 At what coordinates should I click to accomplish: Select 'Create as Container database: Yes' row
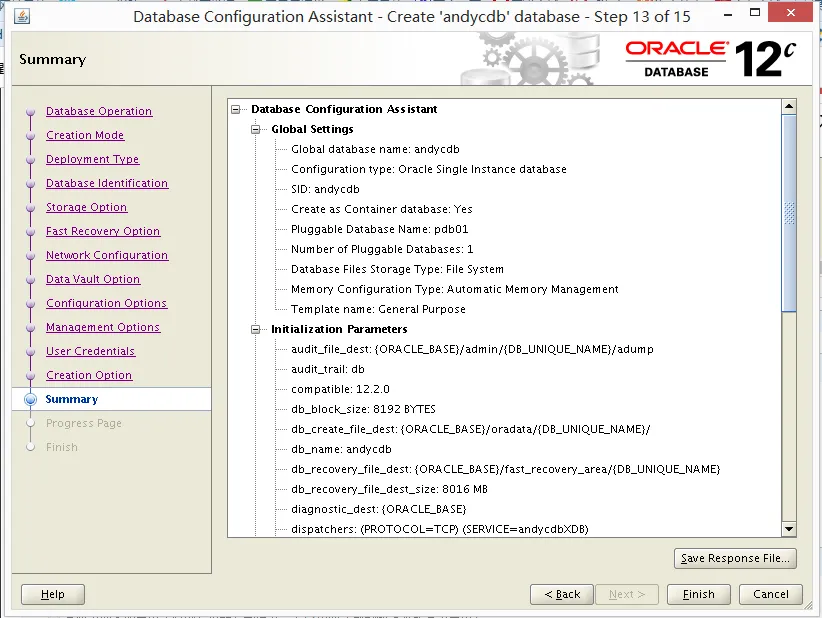click(382, 209)
